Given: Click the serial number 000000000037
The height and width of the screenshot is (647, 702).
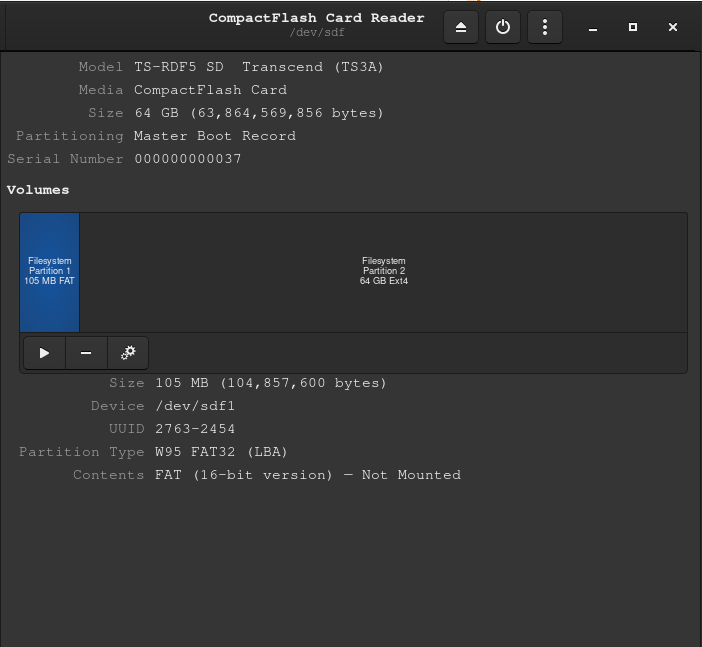Looking at the screenshot, I should tap(188, 159).
